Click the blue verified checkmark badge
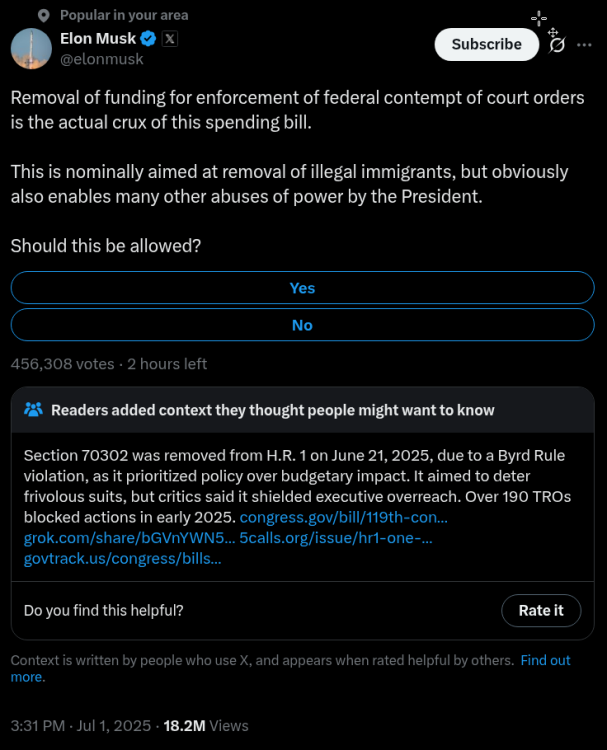 point(148,38)
